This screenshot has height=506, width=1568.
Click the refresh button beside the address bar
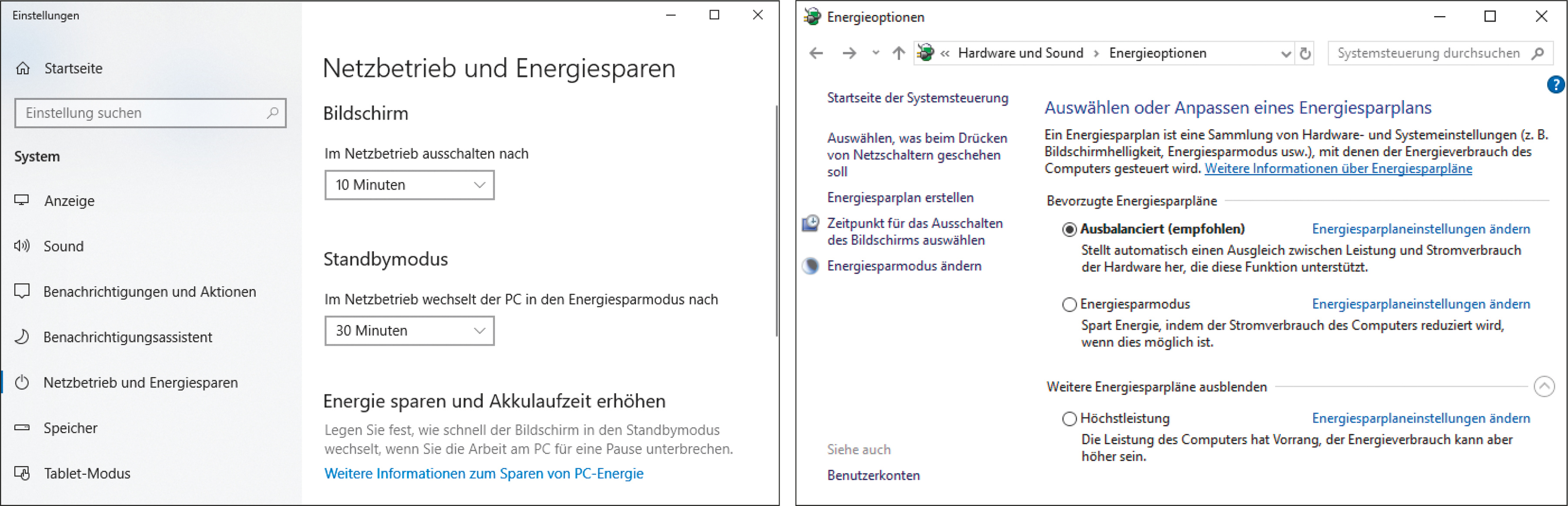click(x=1305, y=54)
